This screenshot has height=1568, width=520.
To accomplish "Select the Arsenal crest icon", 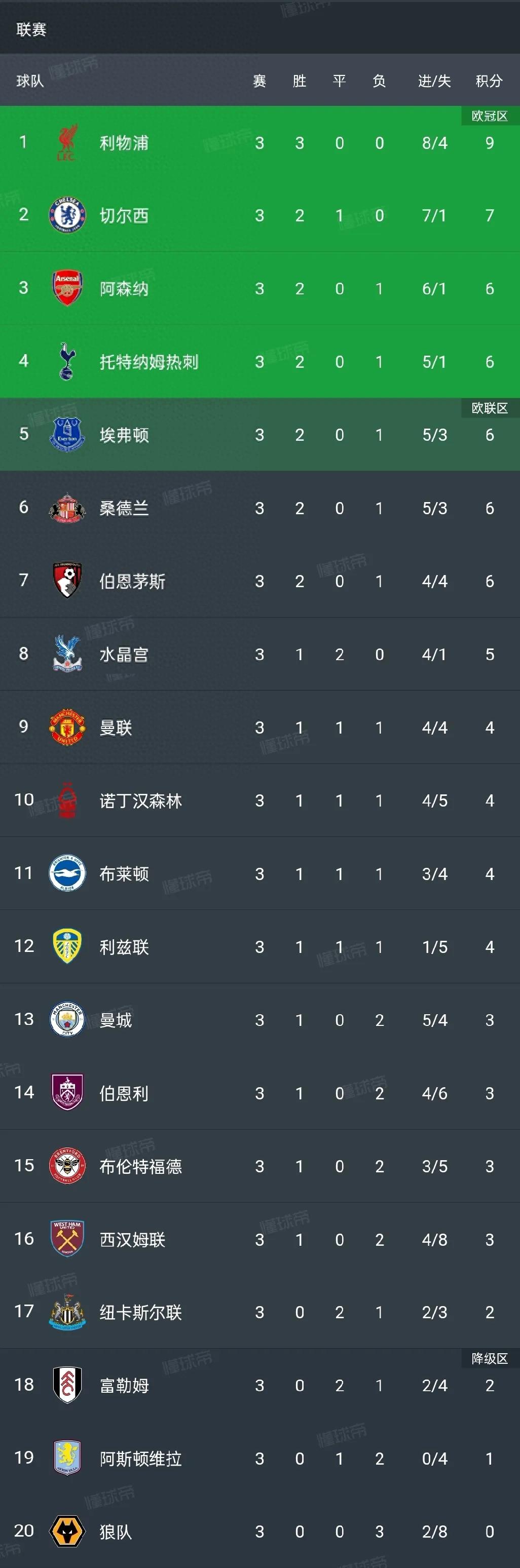I will pos(67,288).
